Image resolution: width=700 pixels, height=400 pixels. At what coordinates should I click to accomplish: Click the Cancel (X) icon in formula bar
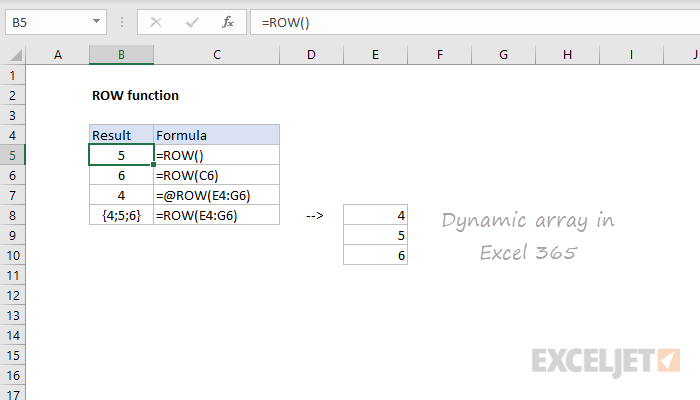155,21
